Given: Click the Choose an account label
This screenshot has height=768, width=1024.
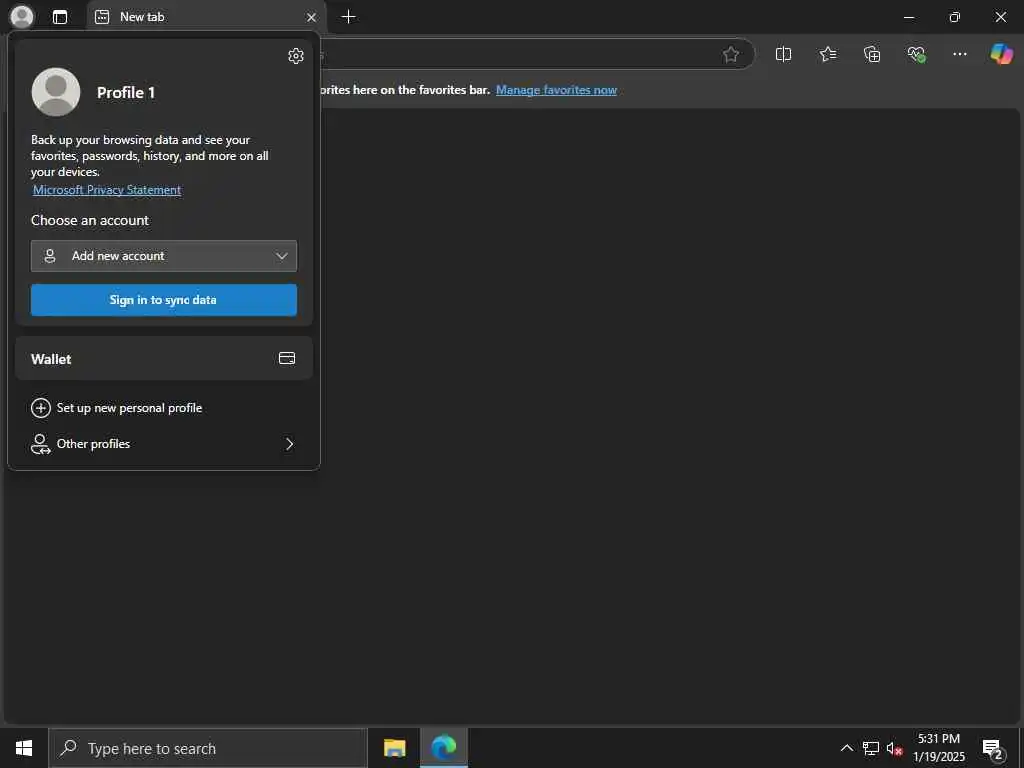Looking at the screenshot, I should coord(90,220).
